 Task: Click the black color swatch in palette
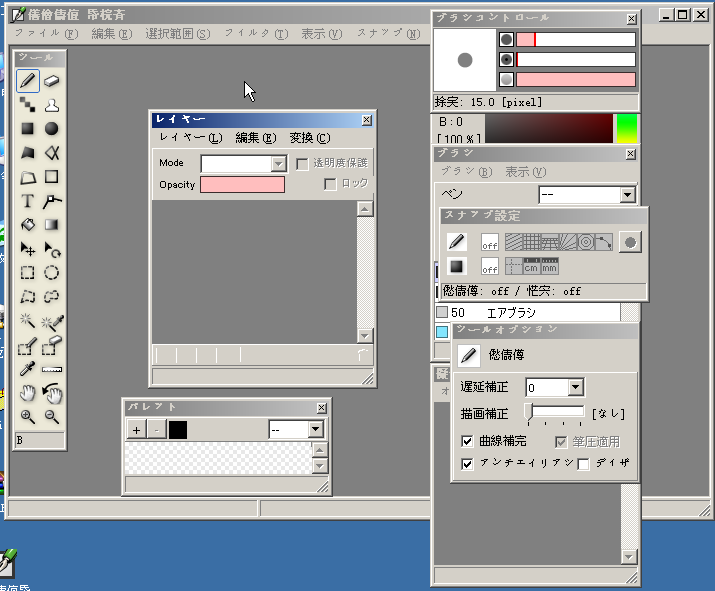pyautogui.click(x=178, y=430)
